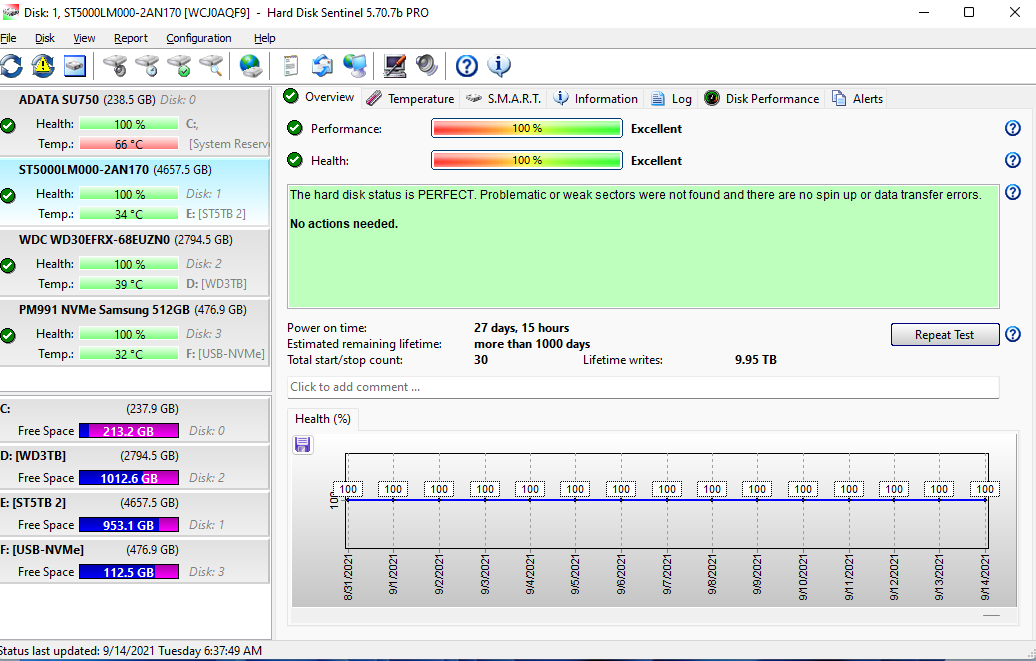Click the E: [ST5TB 2] free space 953.1 GB bar

[x=129, y=525]
